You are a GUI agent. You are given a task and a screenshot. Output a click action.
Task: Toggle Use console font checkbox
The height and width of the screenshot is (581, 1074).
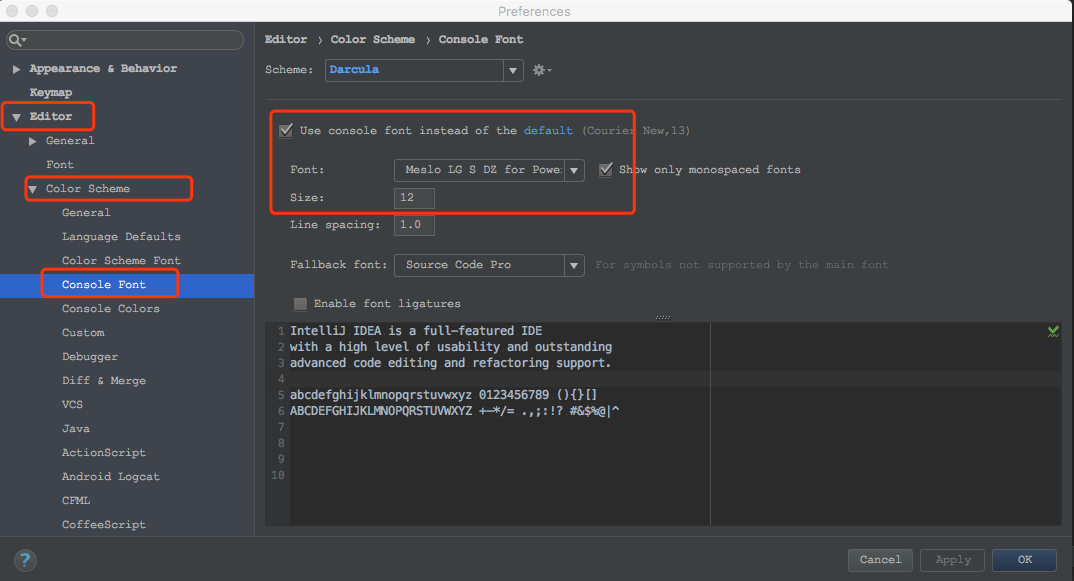point(286,130)
